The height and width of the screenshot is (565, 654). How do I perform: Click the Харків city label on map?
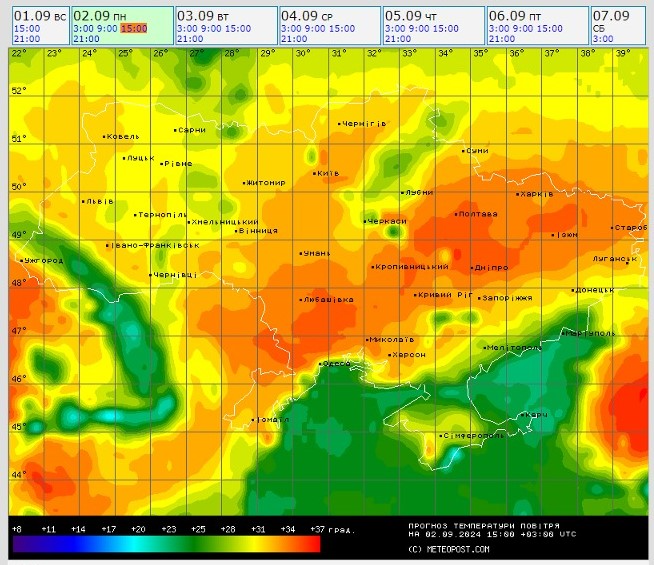[537, 194]
